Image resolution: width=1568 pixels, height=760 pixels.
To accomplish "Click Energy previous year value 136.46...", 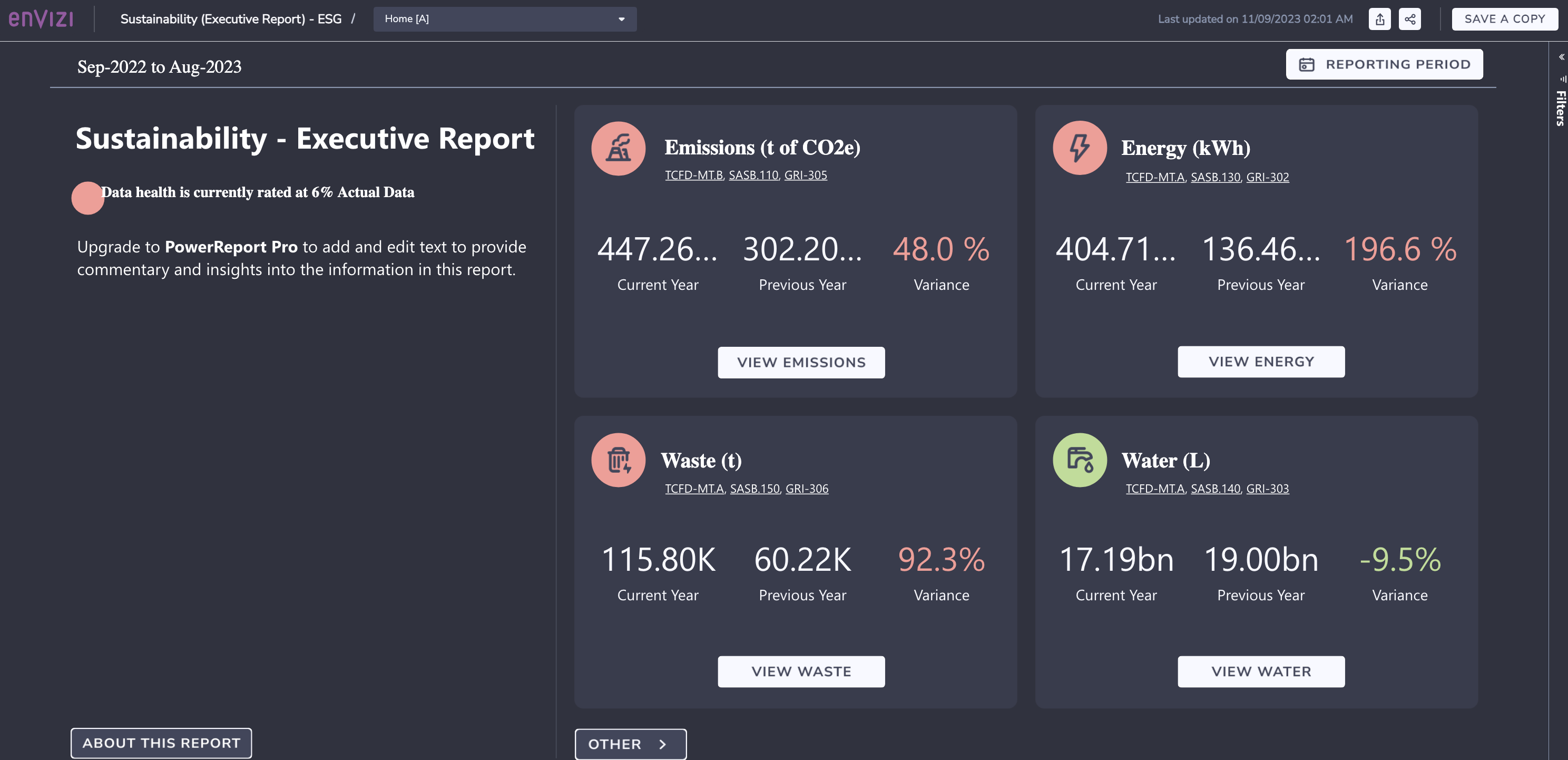I will click(1261, 249).
